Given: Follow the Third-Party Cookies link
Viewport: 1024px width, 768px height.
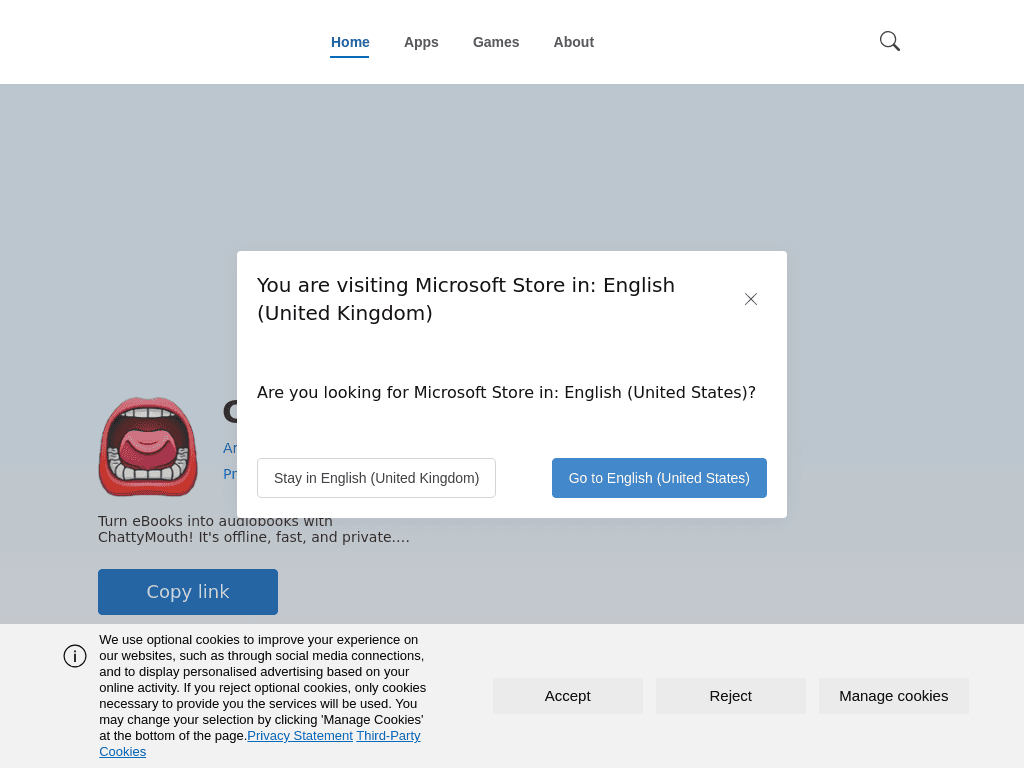Looking at the screenshot, I should [x=388, y=736].
